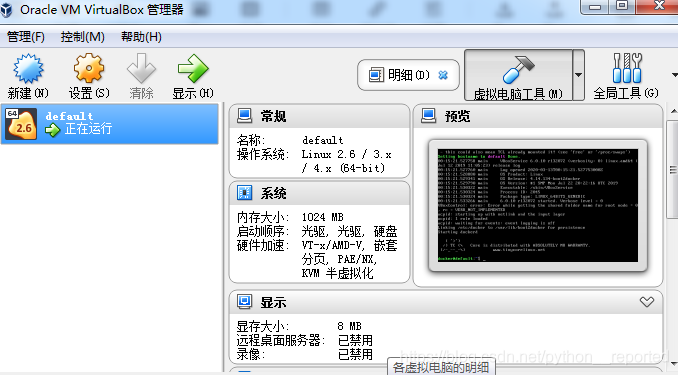Screen dimensions: 678x375
Task: Click the running status arrow icon of default
Action: tap(53, 129)
